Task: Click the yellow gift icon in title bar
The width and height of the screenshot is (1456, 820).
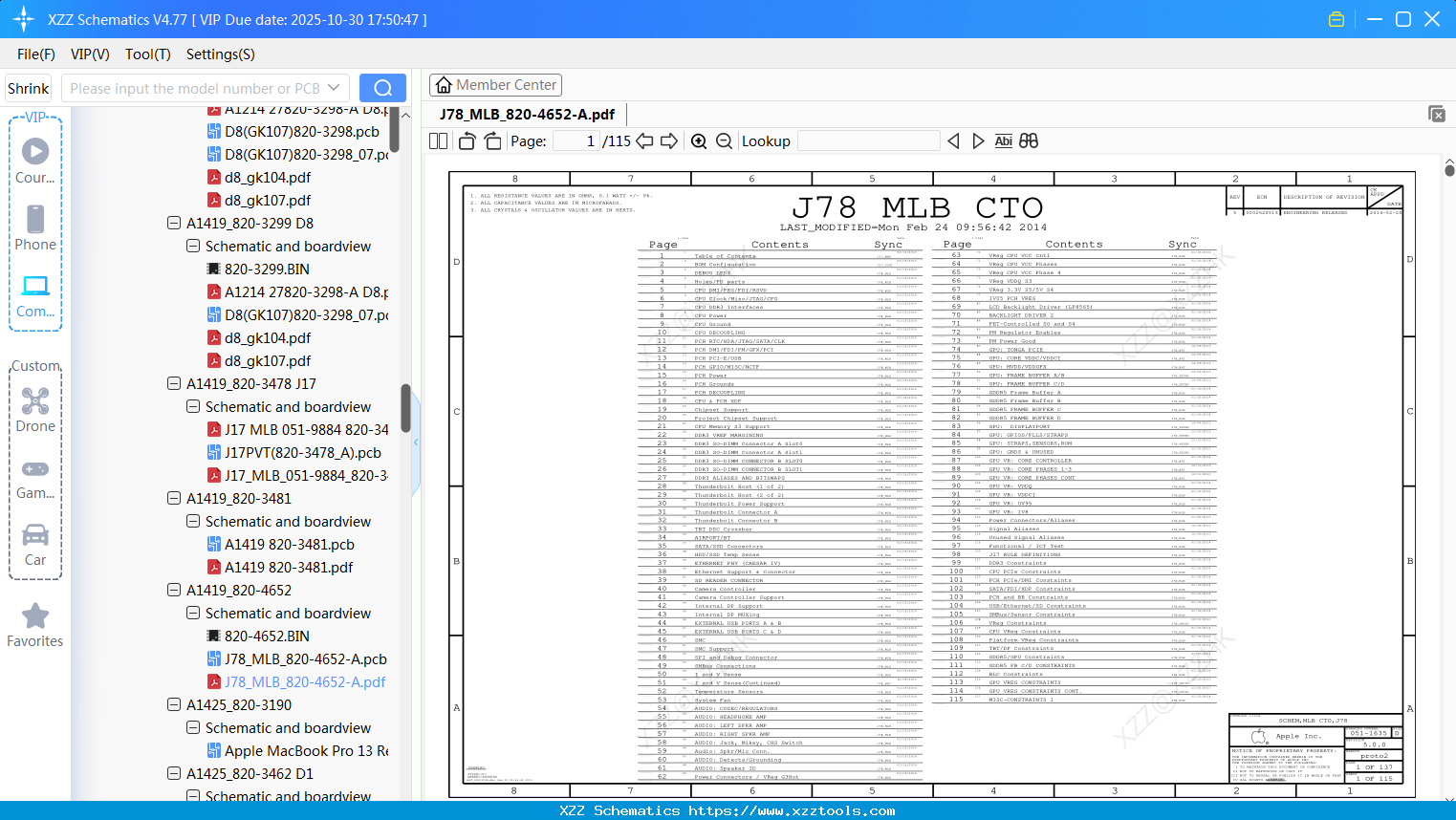Action: click(1336, 19)
